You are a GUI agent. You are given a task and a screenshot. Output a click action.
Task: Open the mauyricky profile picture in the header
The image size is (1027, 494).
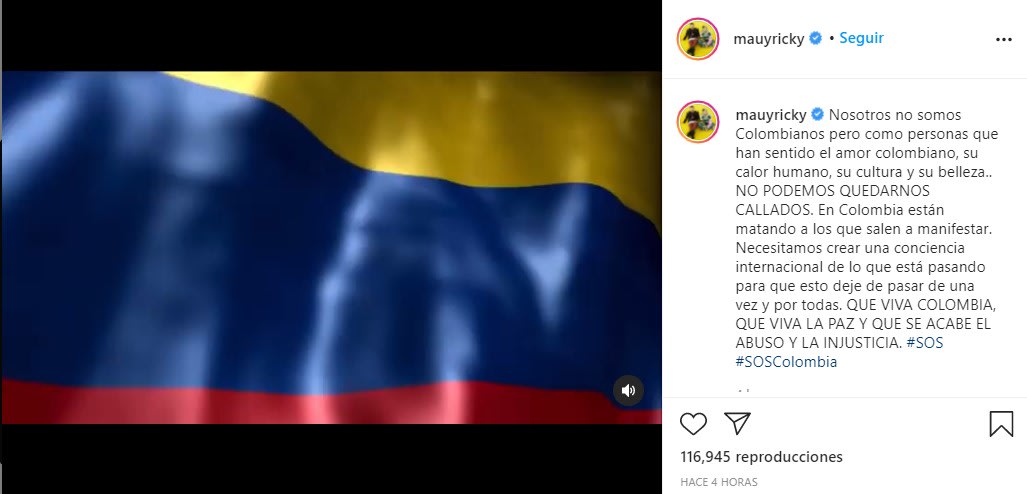pyautogui.click(x=698, y=39)
